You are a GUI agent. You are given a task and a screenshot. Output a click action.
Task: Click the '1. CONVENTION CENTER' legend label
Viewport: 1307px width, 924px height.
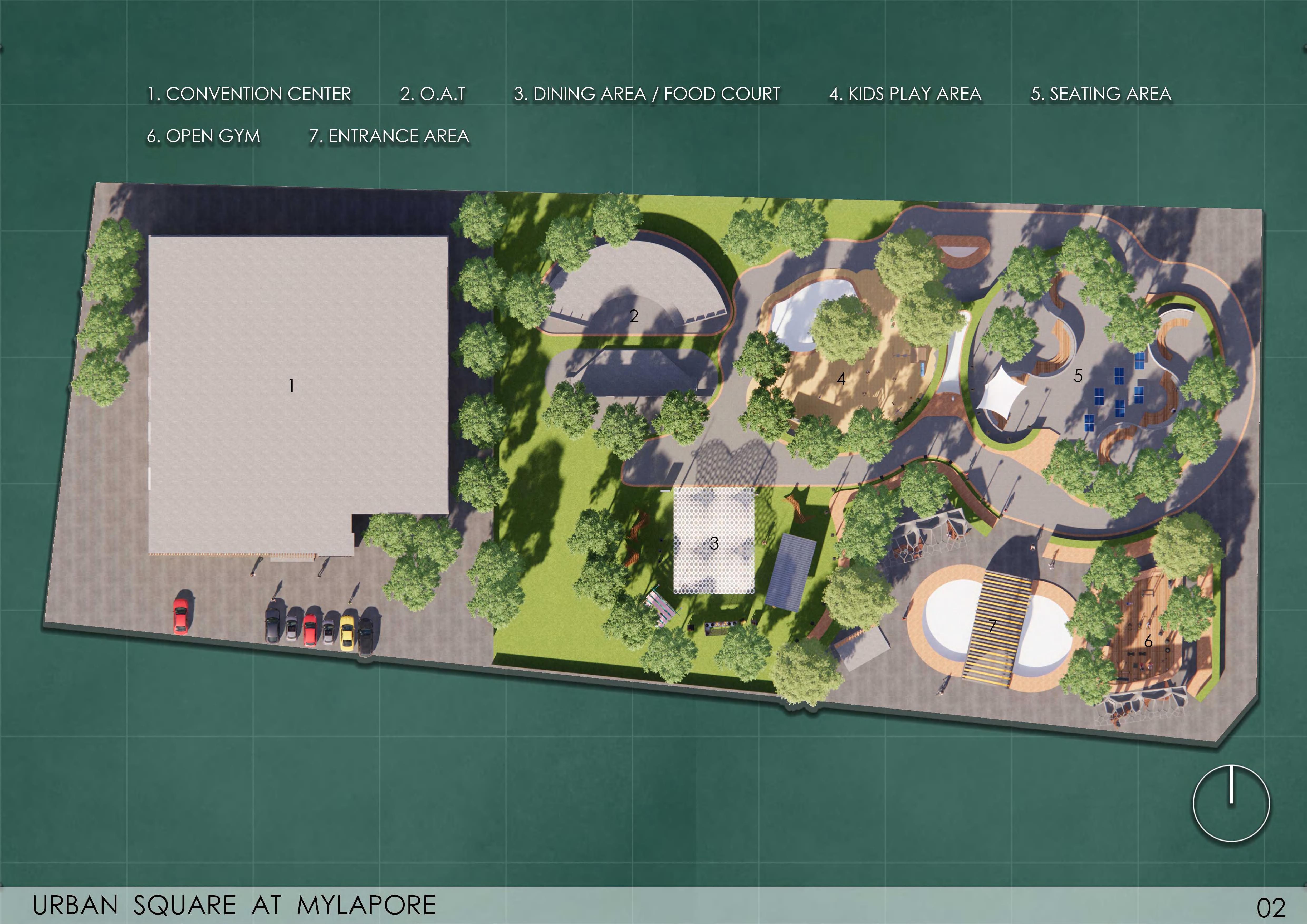pyautogui.click(x=249, y=94)
